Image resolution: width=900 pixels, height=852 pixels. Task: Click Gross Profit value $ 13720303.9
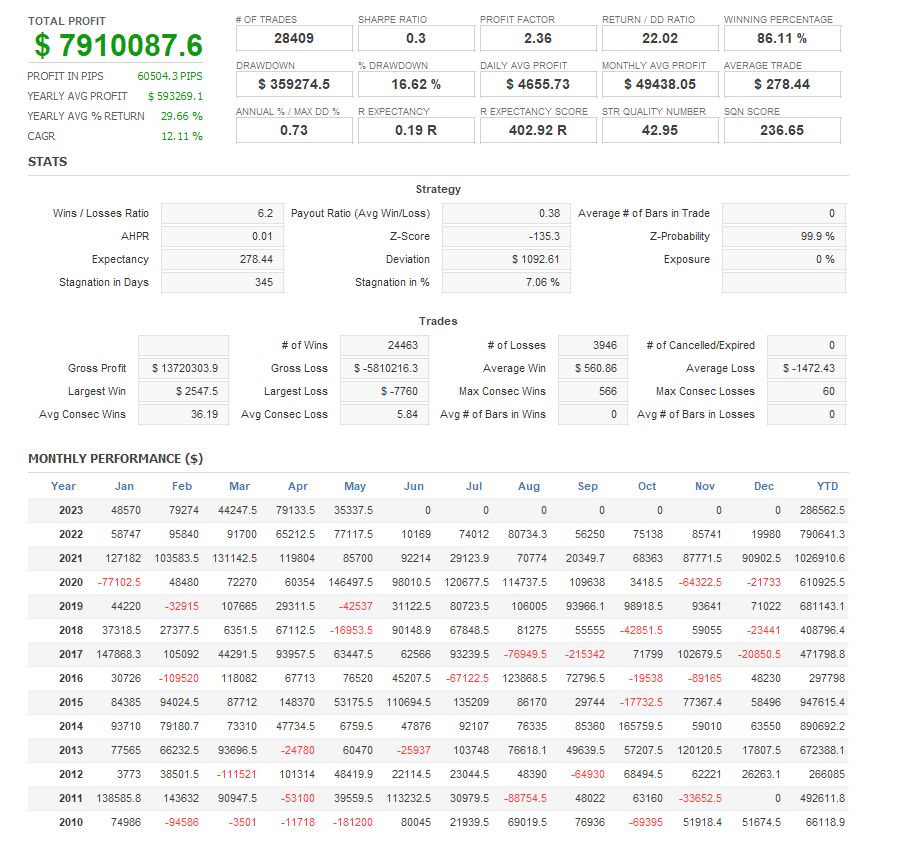184,369
